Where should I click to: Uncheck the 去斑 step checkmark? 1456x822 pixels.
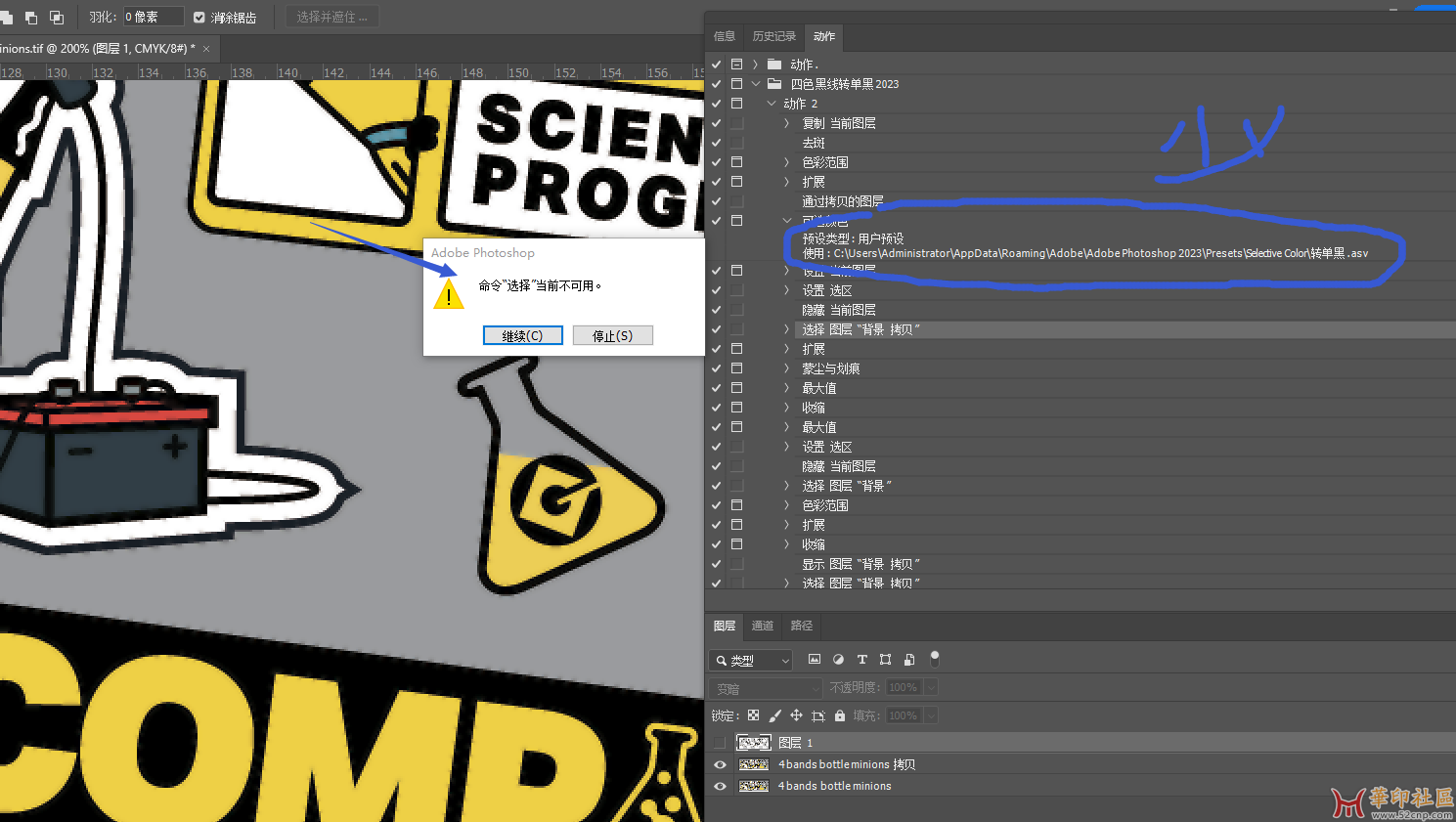tap(717, 143)
